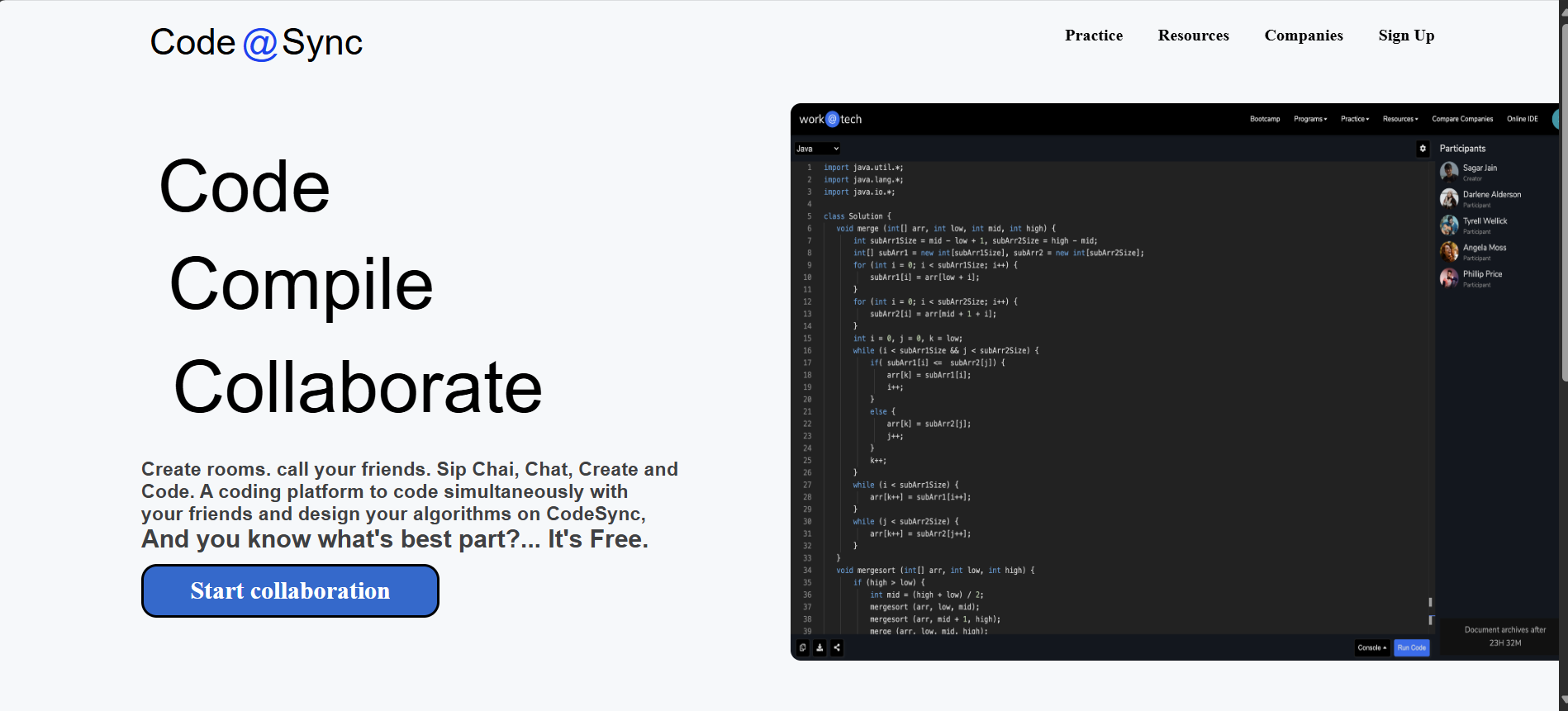Expand the Programs dropdown in work@tech header

click(1310, 119)
